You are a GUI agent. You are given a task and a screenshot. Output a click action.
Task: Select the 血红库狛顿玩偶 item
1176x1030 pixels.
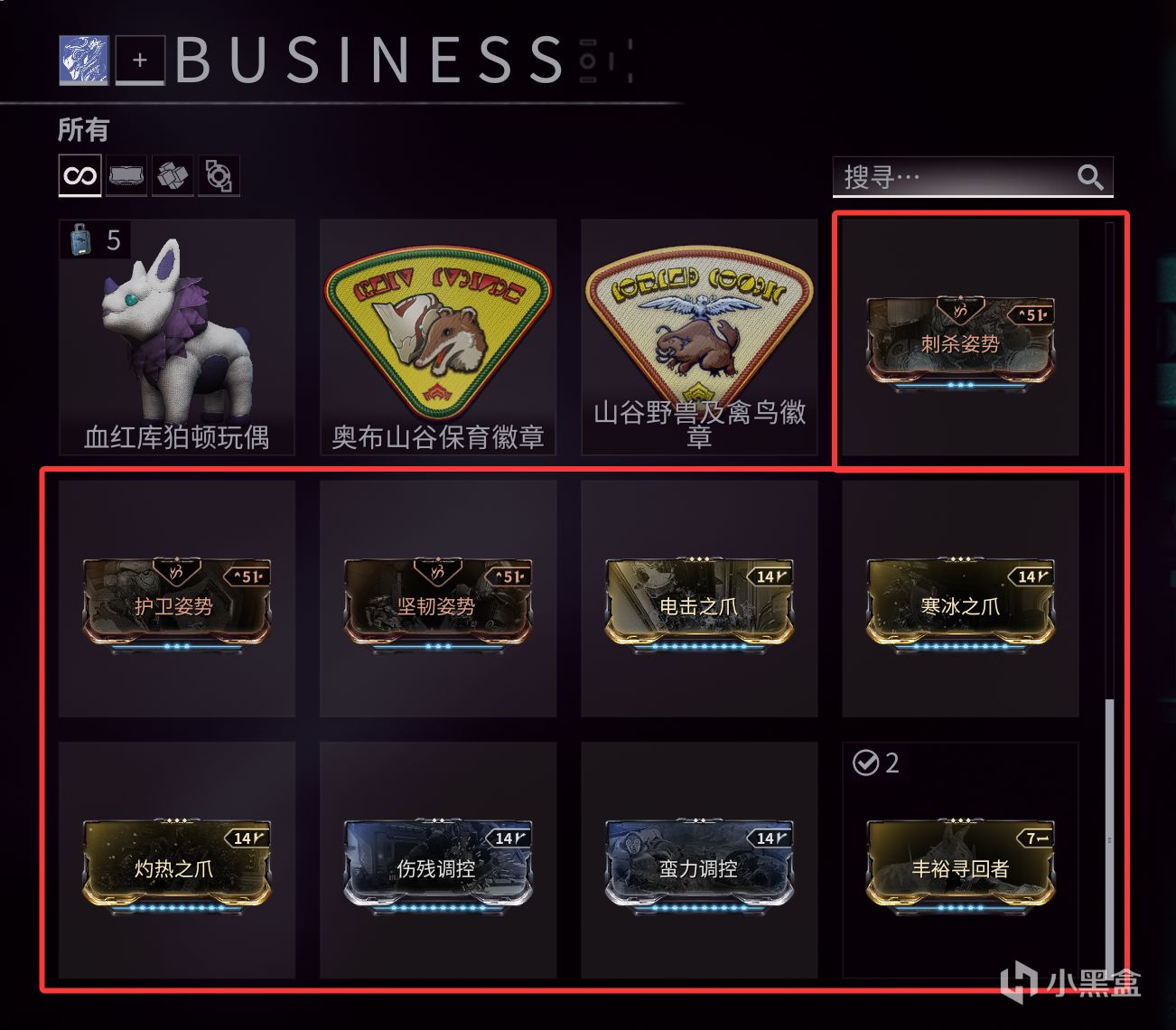click(x=177, y=337)
